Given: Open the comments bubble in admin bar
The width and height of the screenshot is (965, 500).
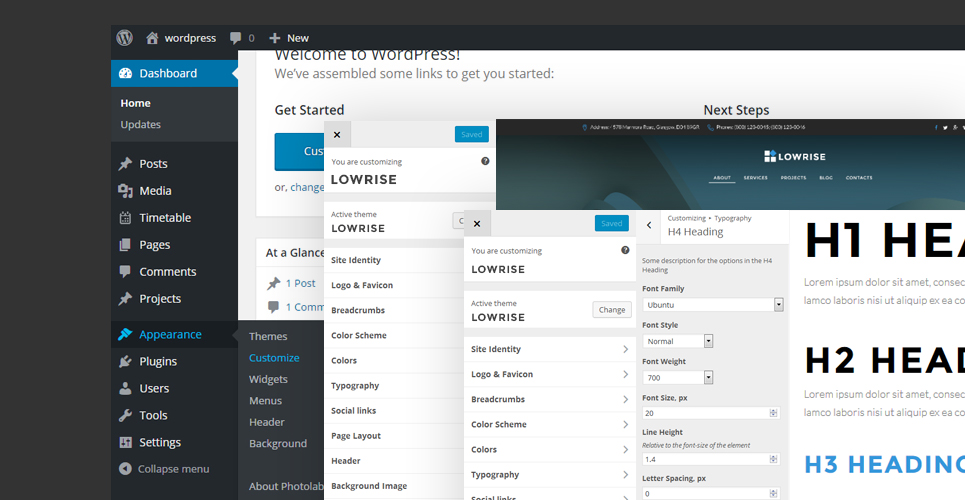Looking at the screenshot, I should coord(242,38).
